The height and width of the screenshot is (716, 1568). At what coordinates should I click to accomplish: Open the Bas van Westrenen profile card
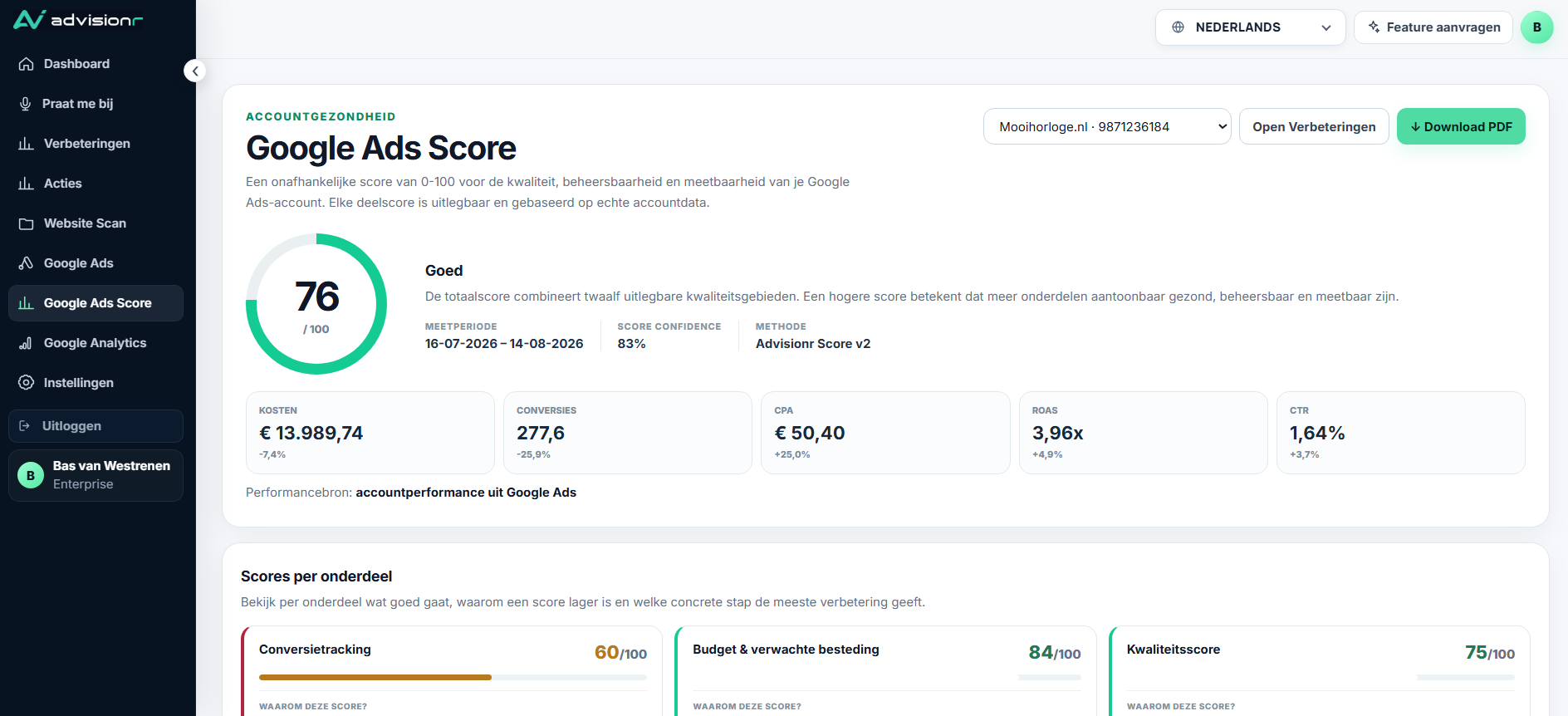tap(96, 475)
